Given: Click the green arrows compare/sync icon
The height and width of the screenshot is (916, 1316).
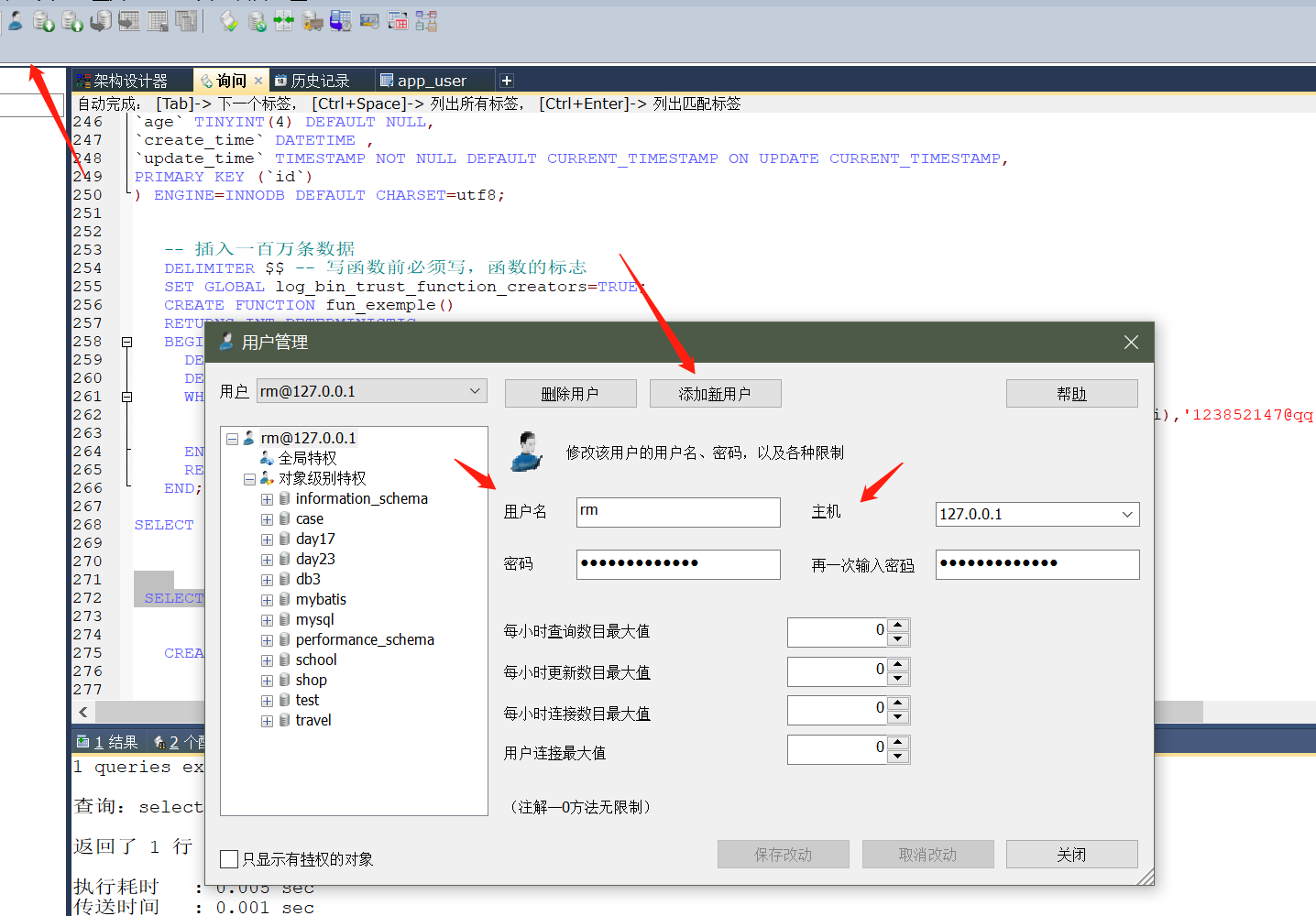Looking at the screenshot, I should [x=284, y=20].
